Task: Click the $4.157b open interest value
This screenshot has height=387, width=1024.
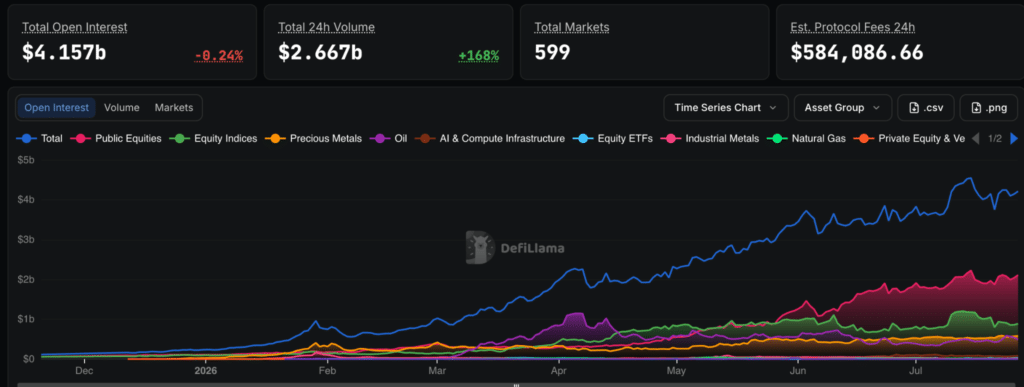Action: [x=64, y=53]
